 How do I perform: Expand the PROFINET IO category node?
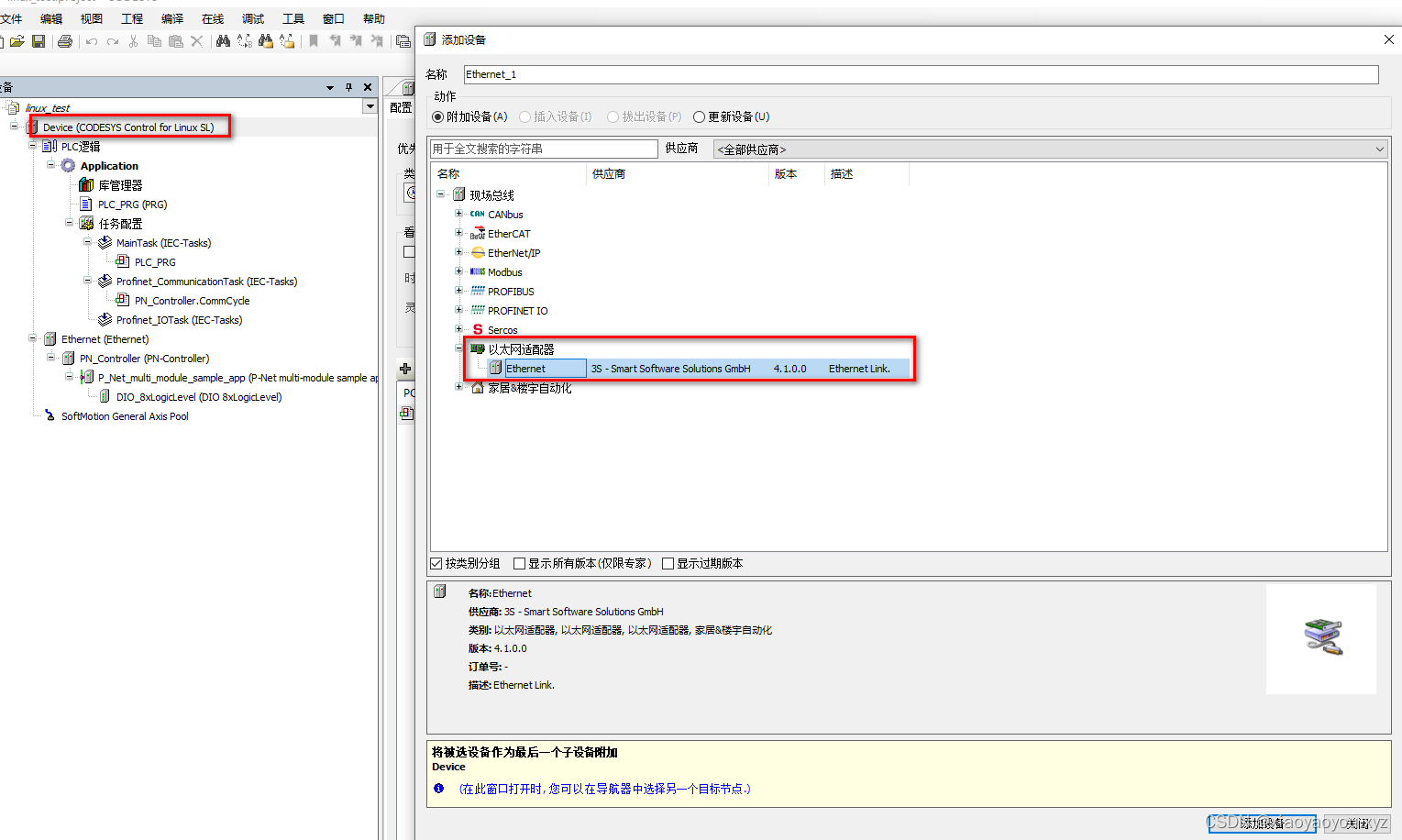pos(459,310)
